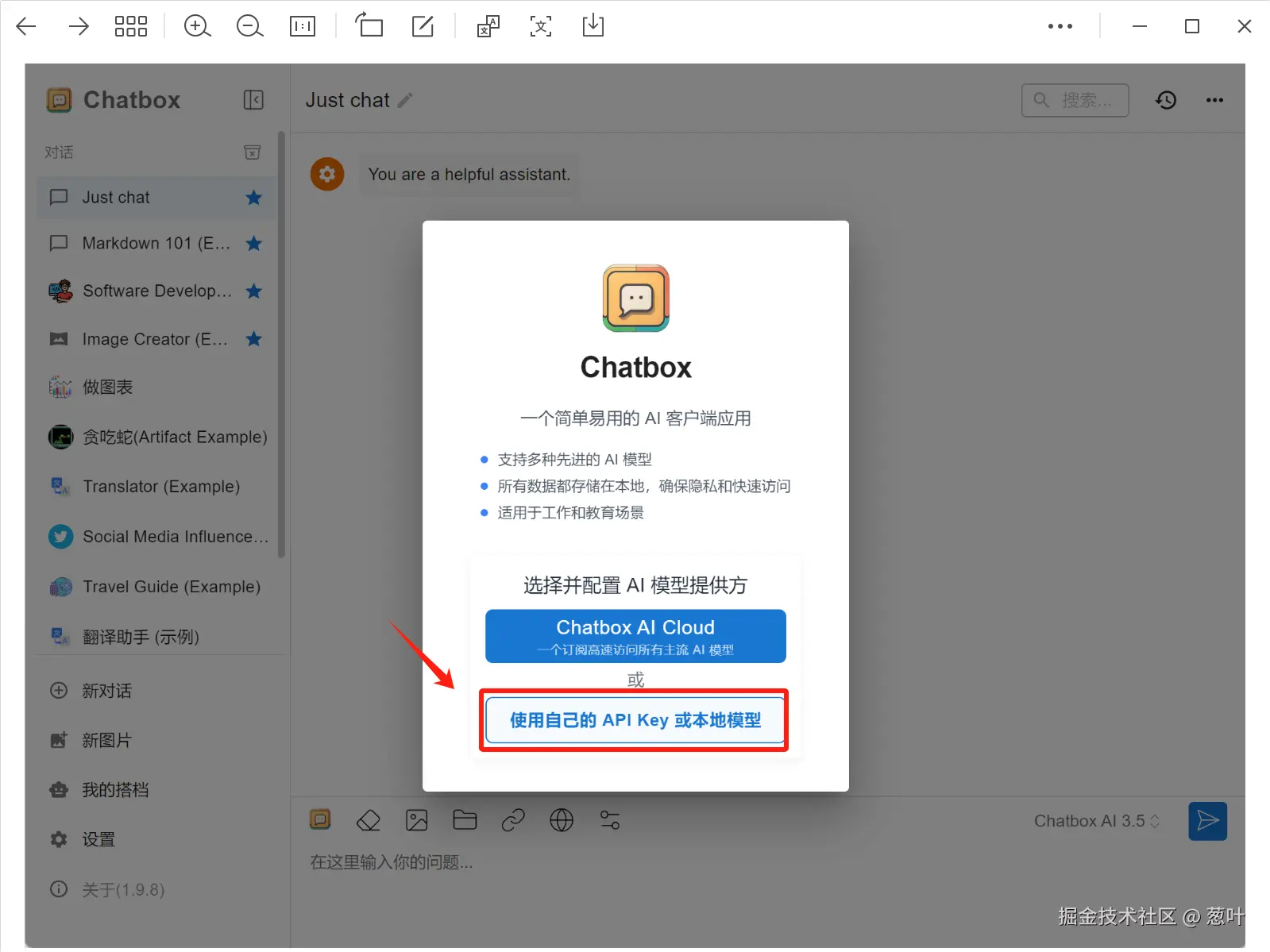Send the message with the paper plane button

tap(1207, 821)
